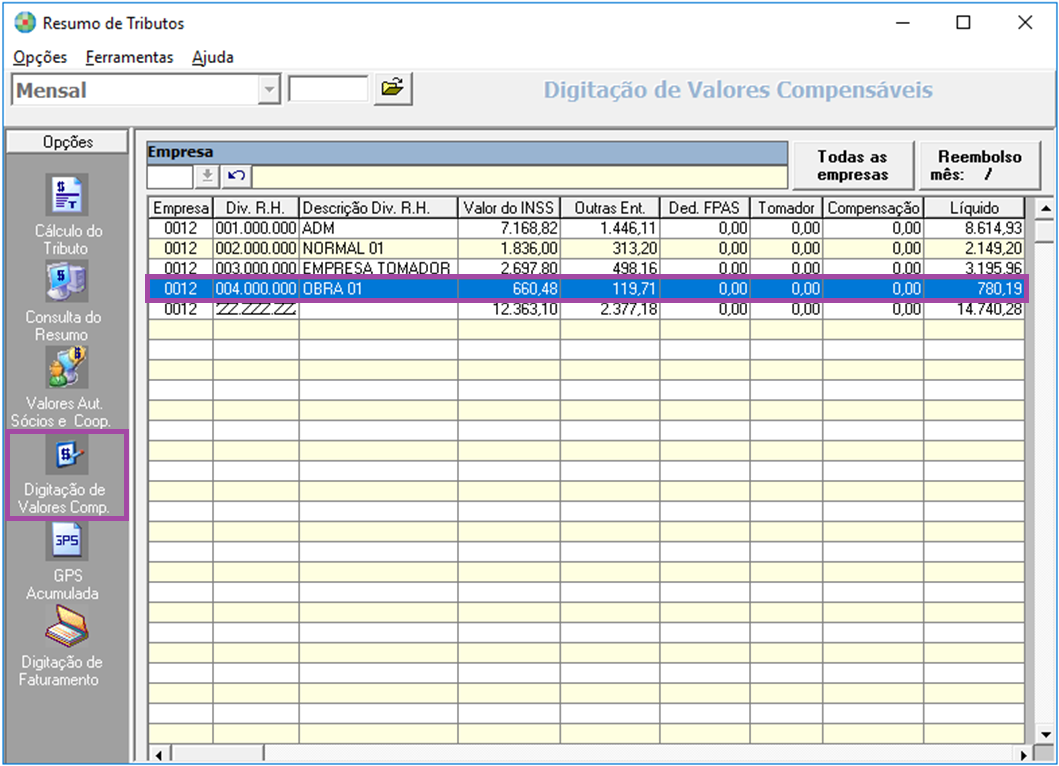Click Outras Ent. value 313,20
The height and width of the screenshot is (766, 1059).
pos(635,249)
